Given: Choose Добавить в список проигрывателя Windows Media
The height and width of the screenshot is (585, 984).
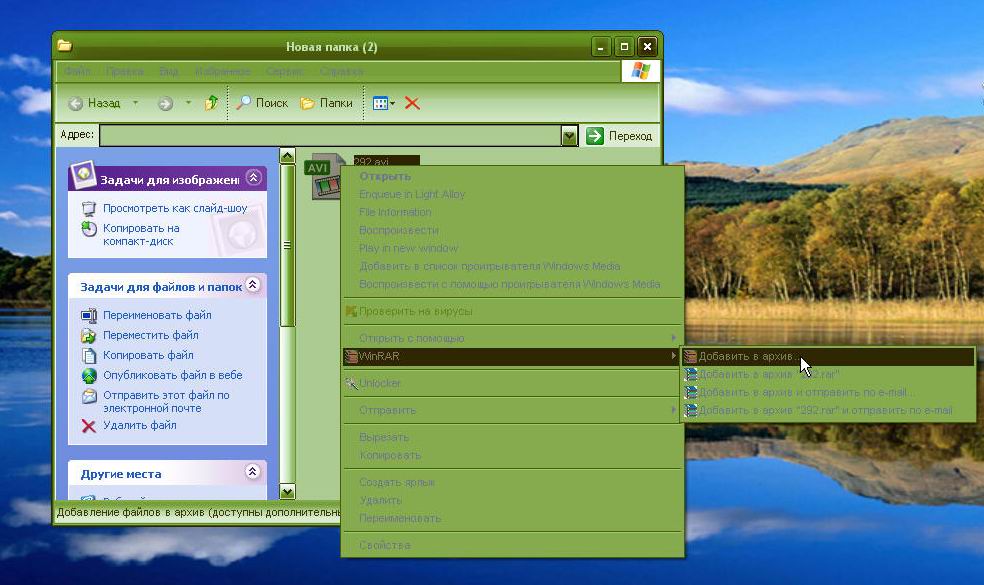Looking at the screenshot, I should [x=512, y=266].
